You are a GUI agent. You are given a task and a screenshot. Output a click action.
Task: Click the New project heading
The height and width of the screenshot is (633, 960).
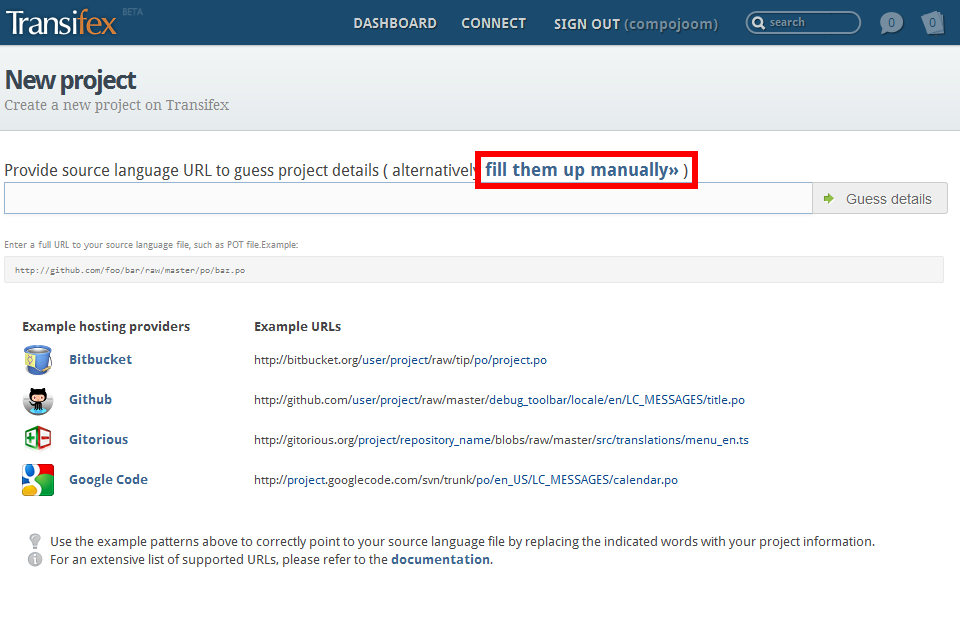point(70,80)
